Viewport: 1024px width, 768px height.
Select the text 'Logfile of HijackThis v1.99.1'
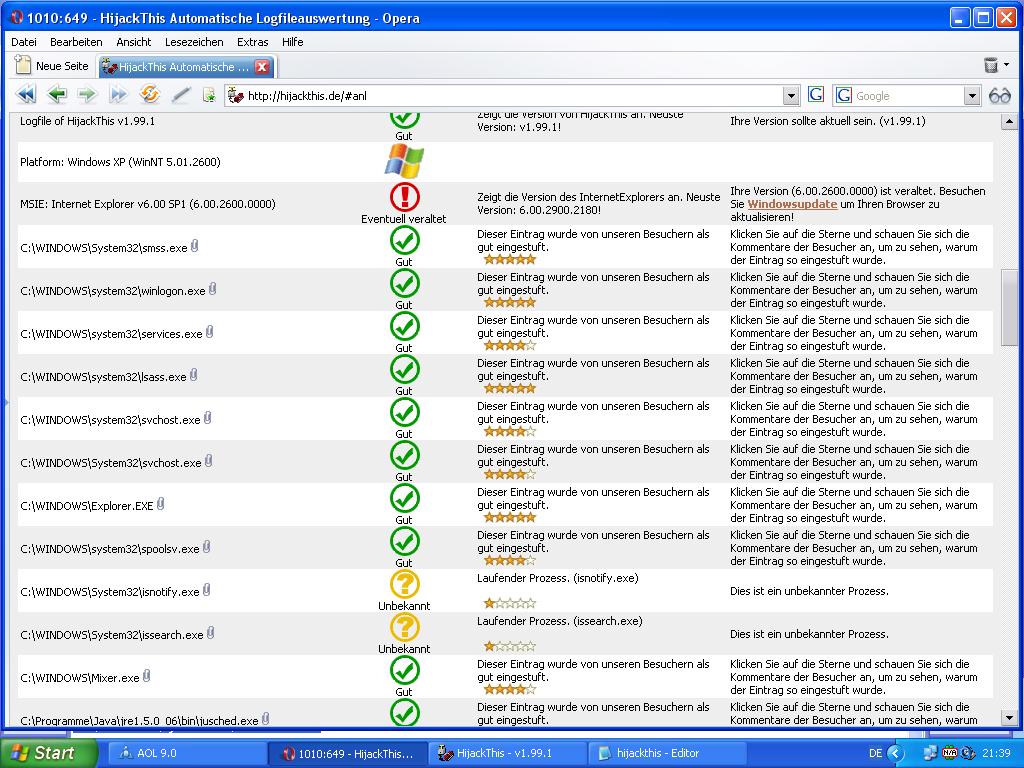[x=88, y=121]
